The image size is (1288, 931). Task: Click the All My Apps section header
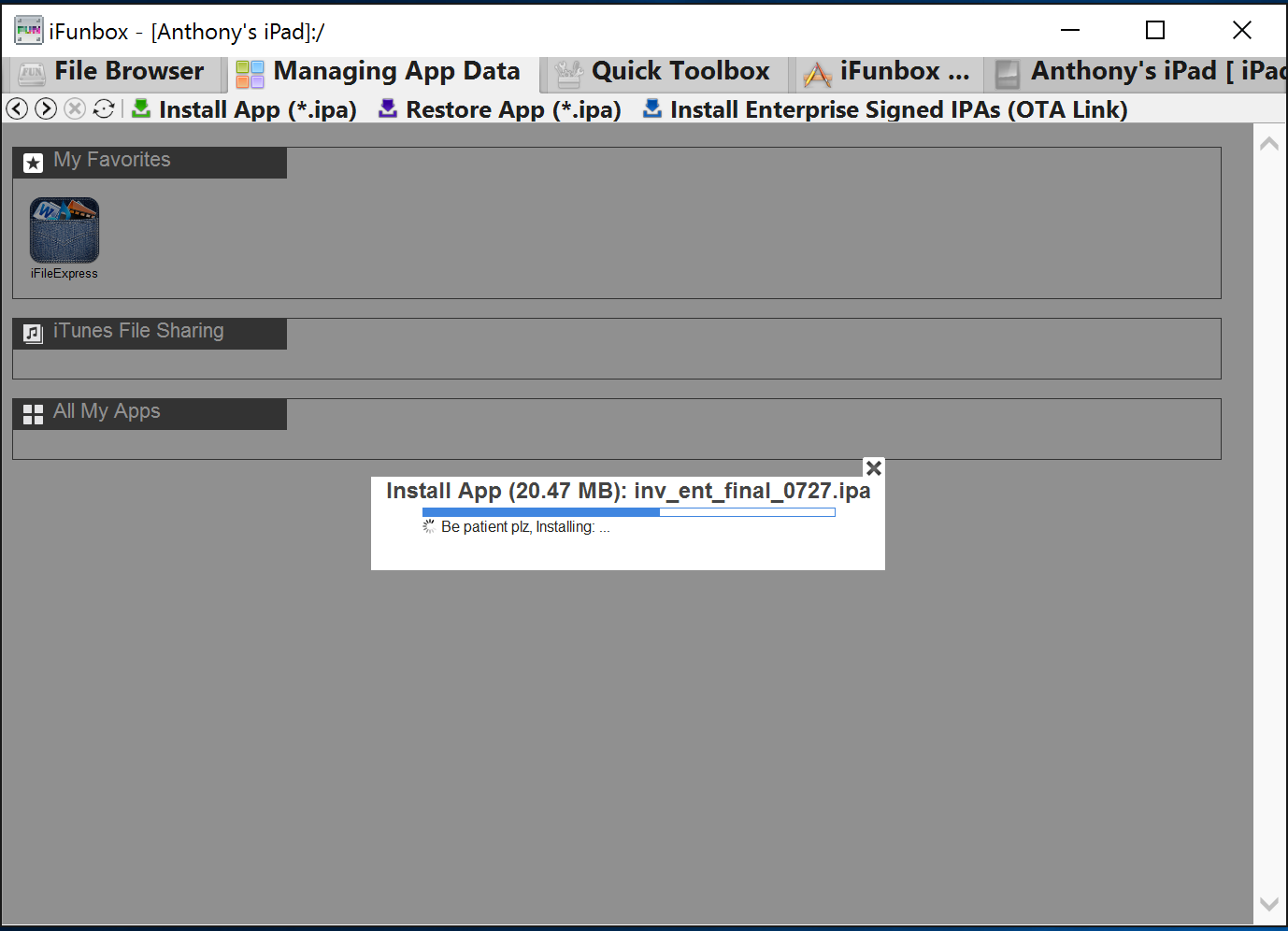click(150, 414)
